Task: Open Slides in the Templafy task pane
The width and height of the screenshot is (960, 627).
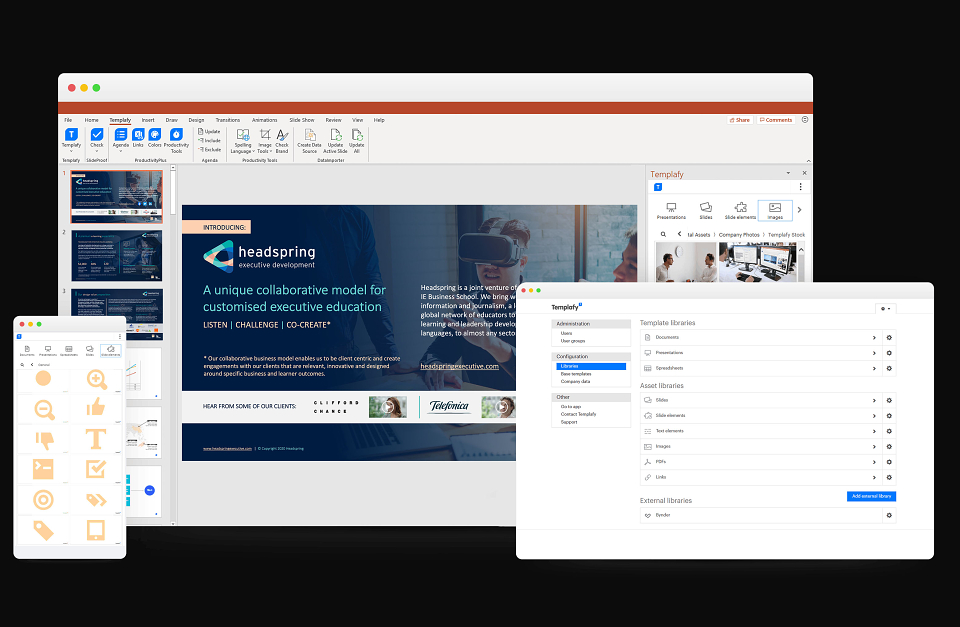Action: point(706,211)
